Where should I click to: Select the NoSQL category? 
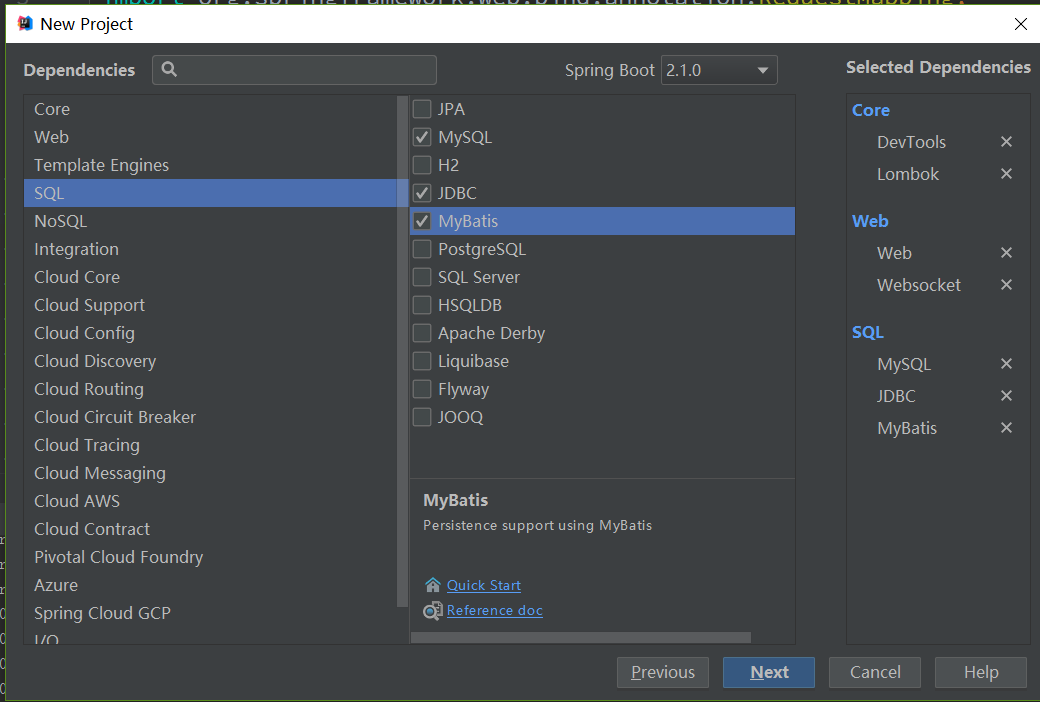[210, 221]
